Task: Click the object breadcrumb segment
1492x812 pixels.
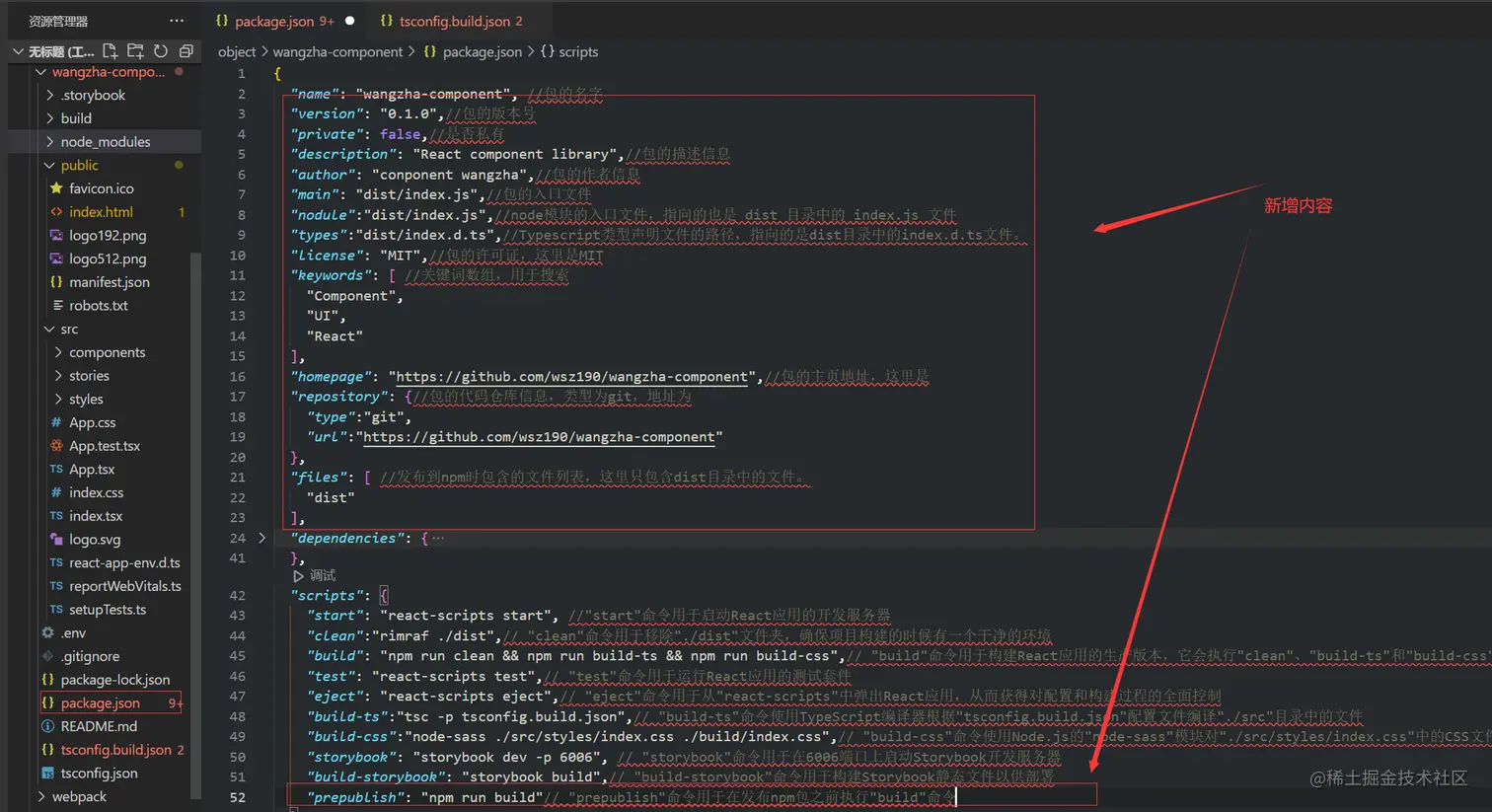Action: point(237,51)
